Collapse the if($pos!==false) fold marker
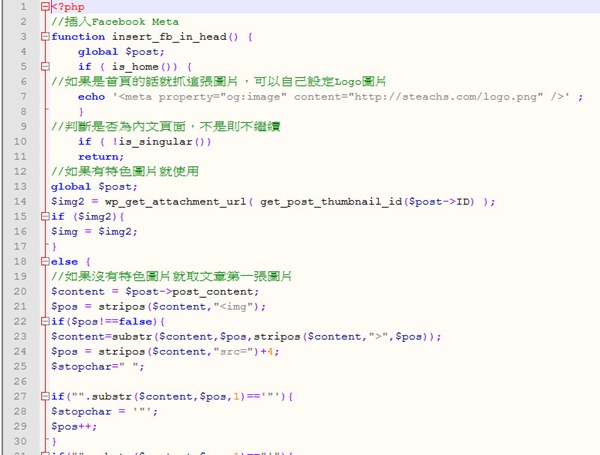This screenshot has width=600, height=455. [x=45, y=321]
